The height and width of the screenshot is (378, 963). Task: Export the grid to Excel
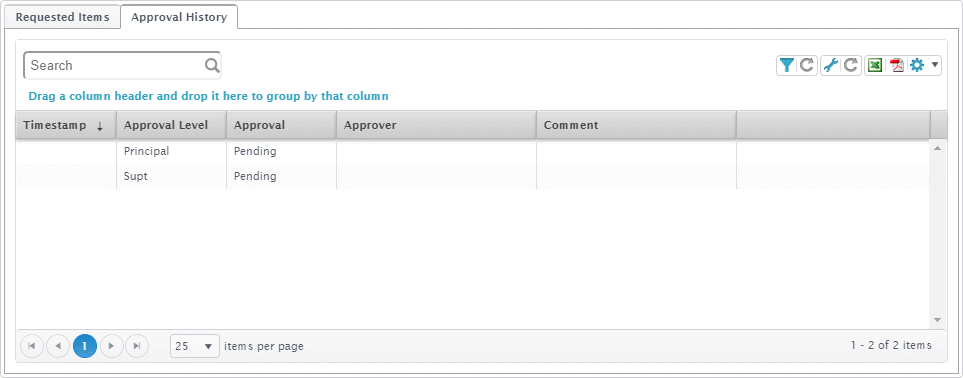(875, 65)
